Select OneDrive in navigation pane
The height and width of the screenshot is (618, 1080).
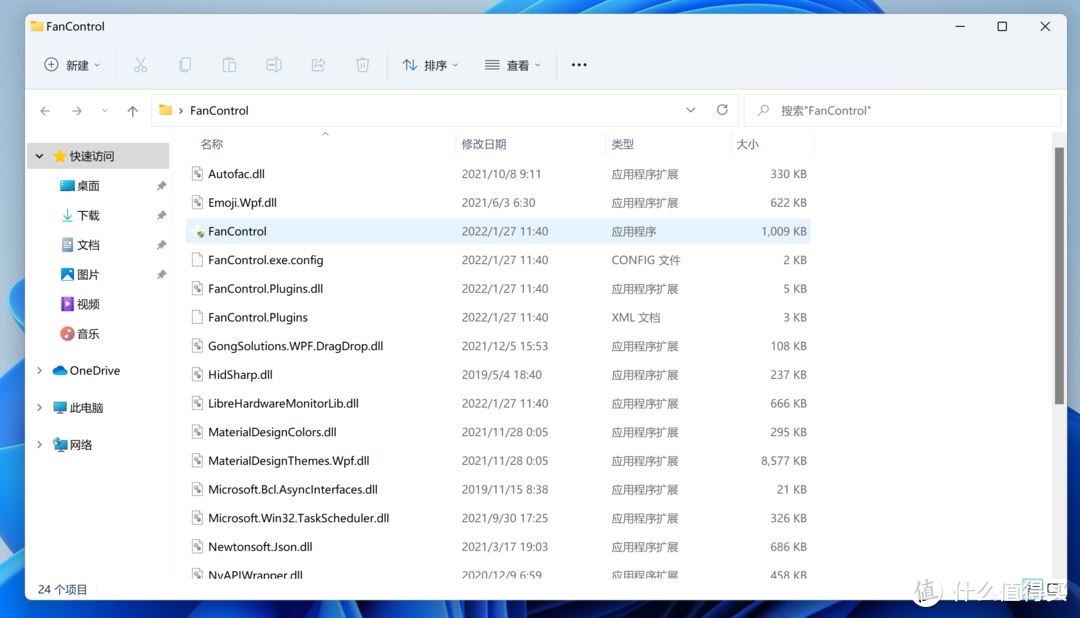coord(87,370)
